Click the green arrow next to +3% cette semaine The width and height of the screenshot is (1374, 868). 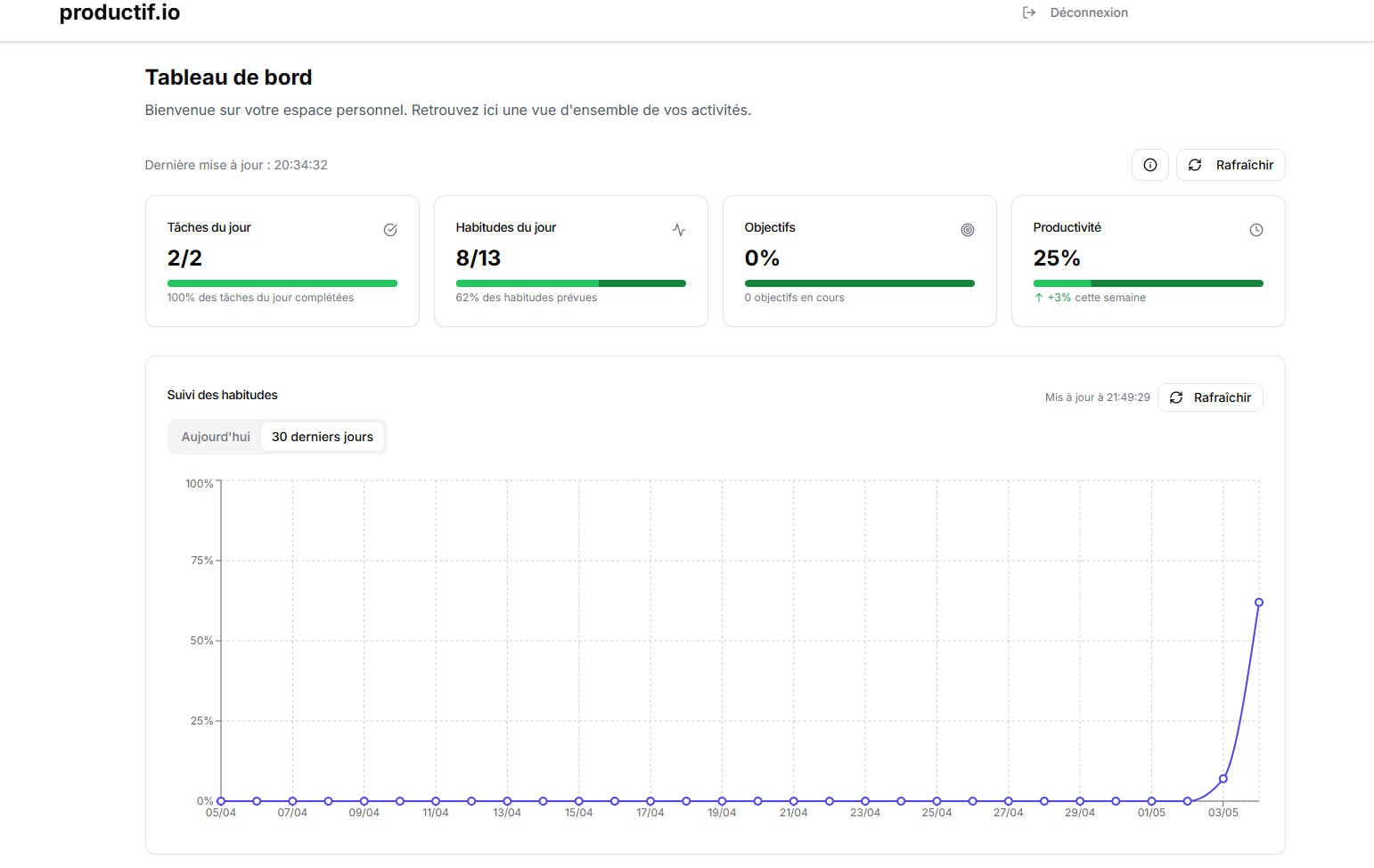click(x=1039, y=297)
